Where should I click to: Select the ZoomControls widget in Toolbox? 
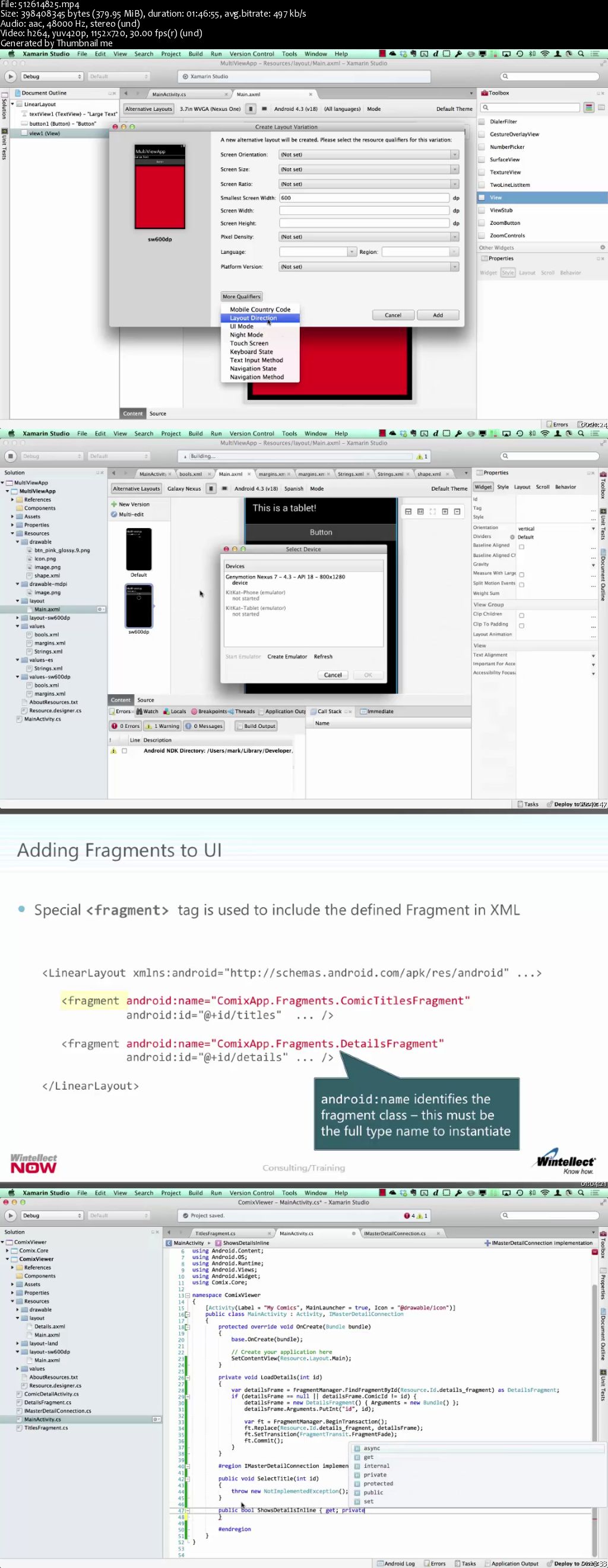507,236
